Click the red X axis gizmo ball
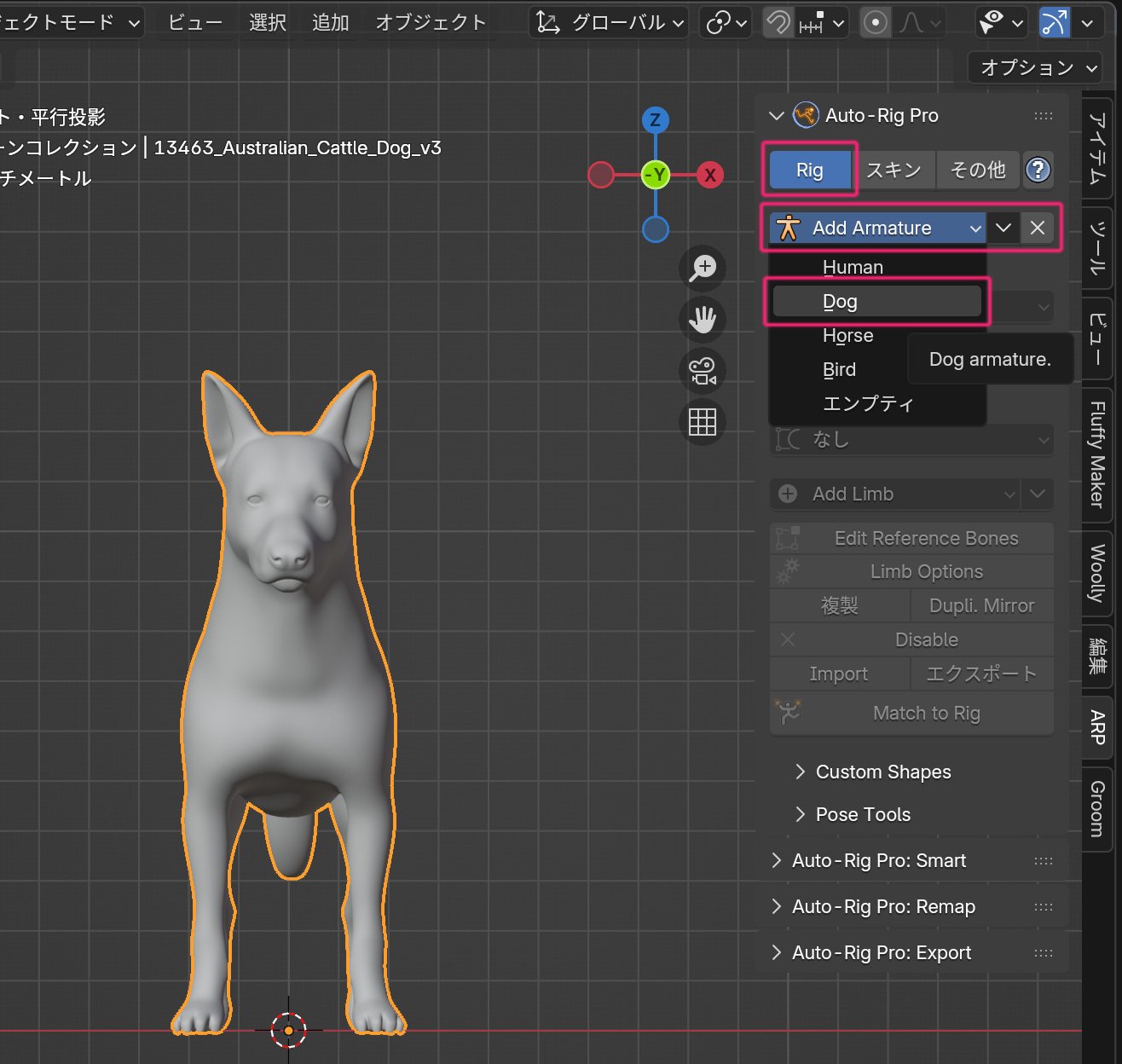This screenshot has height=1064, width=1122. click(x=709, y=176)
